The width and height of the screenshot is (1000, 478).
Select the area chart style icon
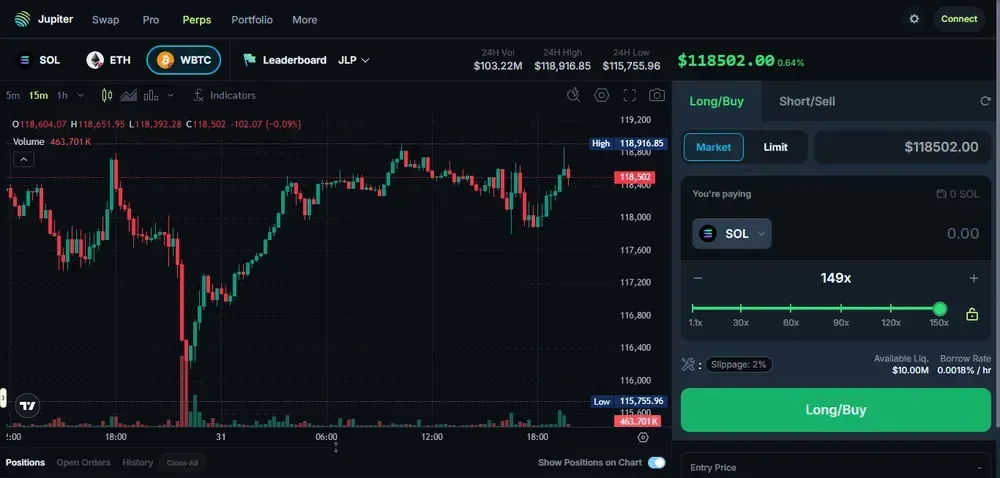[x=129, y=96]
